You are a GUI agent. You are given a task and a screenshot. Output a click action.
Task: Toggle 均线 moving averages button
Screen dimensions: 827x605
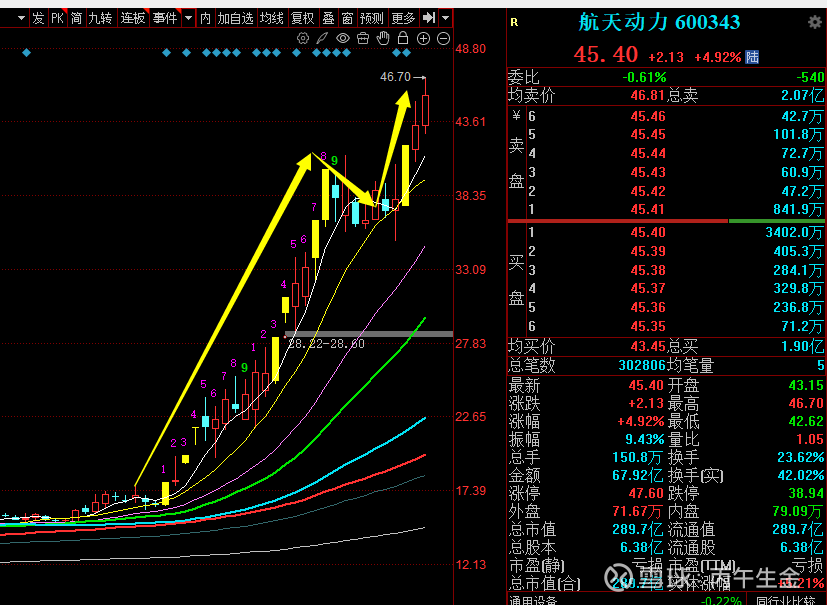point(272,18)
